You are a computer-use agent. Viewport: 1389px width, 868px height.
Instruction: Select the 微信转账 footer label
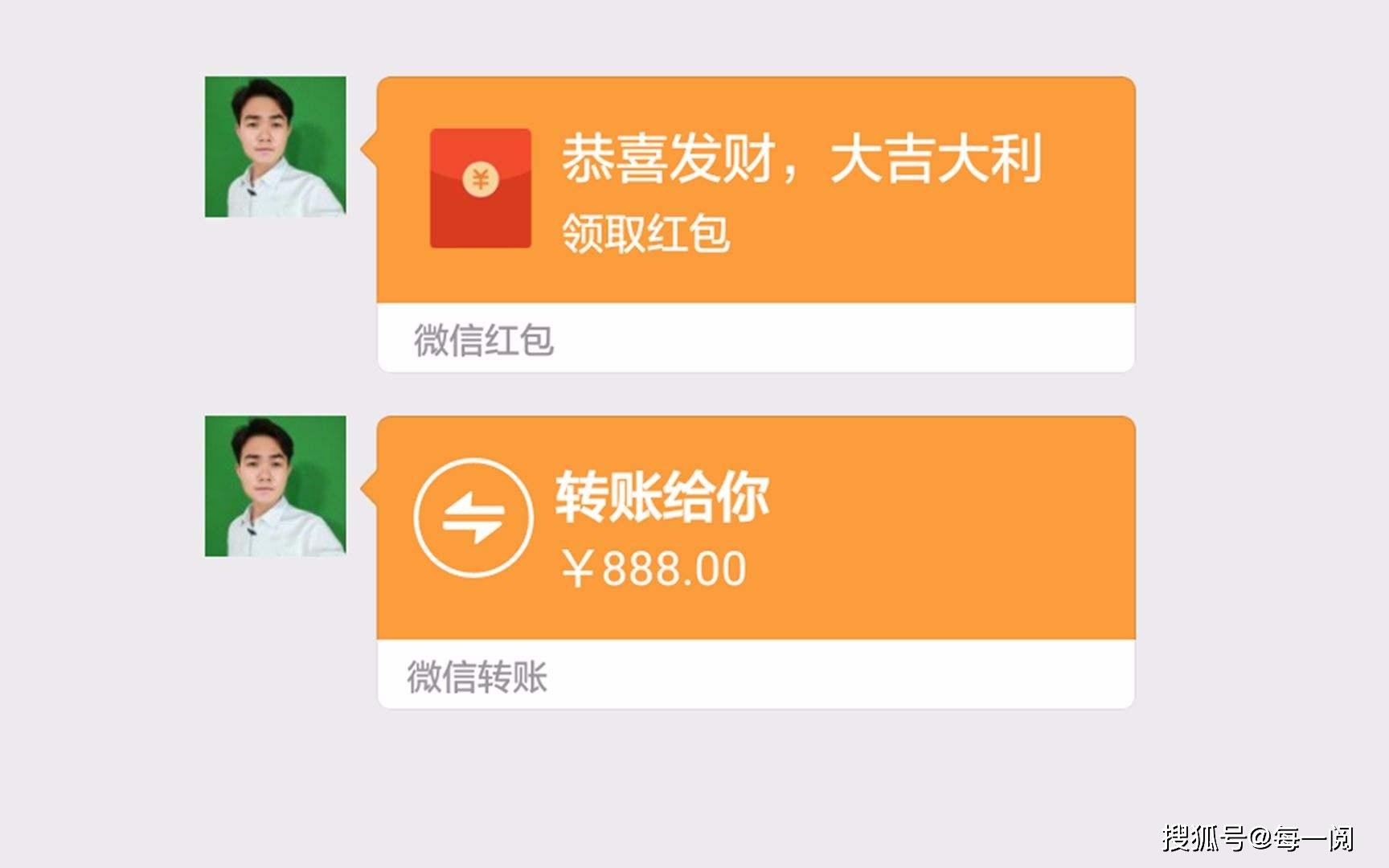point(477,676)
